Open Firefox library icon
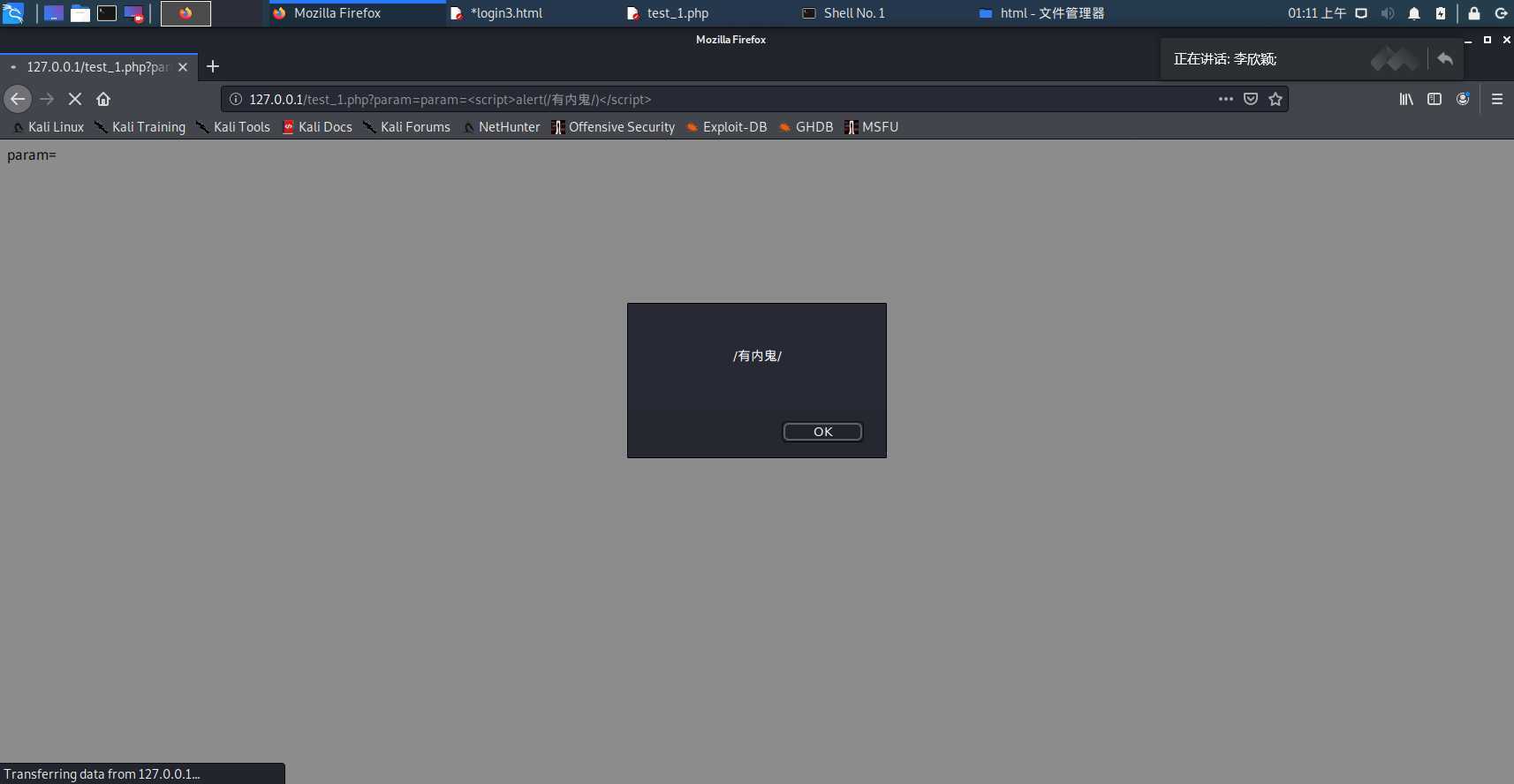The height and width of the screenshot is (784, 1514). [1406, 99]
